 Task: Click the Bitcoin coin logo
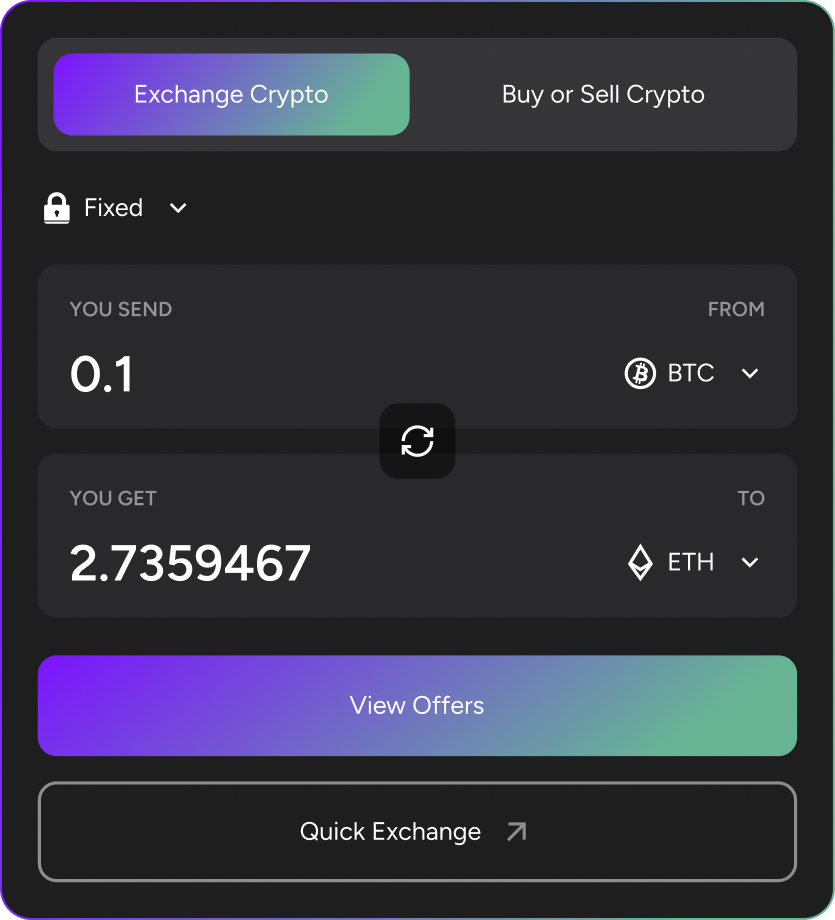click(640, 374)
